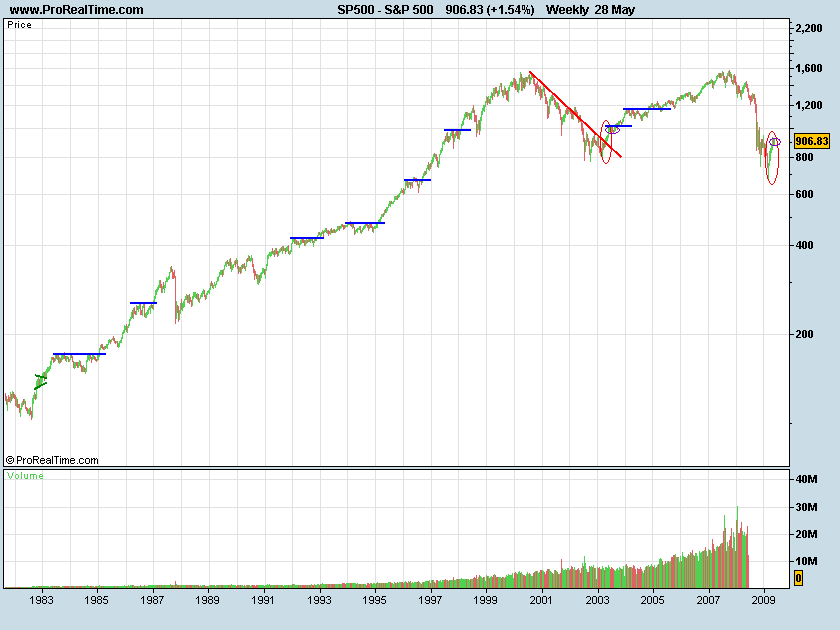The image size is (840, 630).
Task: Click the 200 price axis label
Action: point(805,334)
